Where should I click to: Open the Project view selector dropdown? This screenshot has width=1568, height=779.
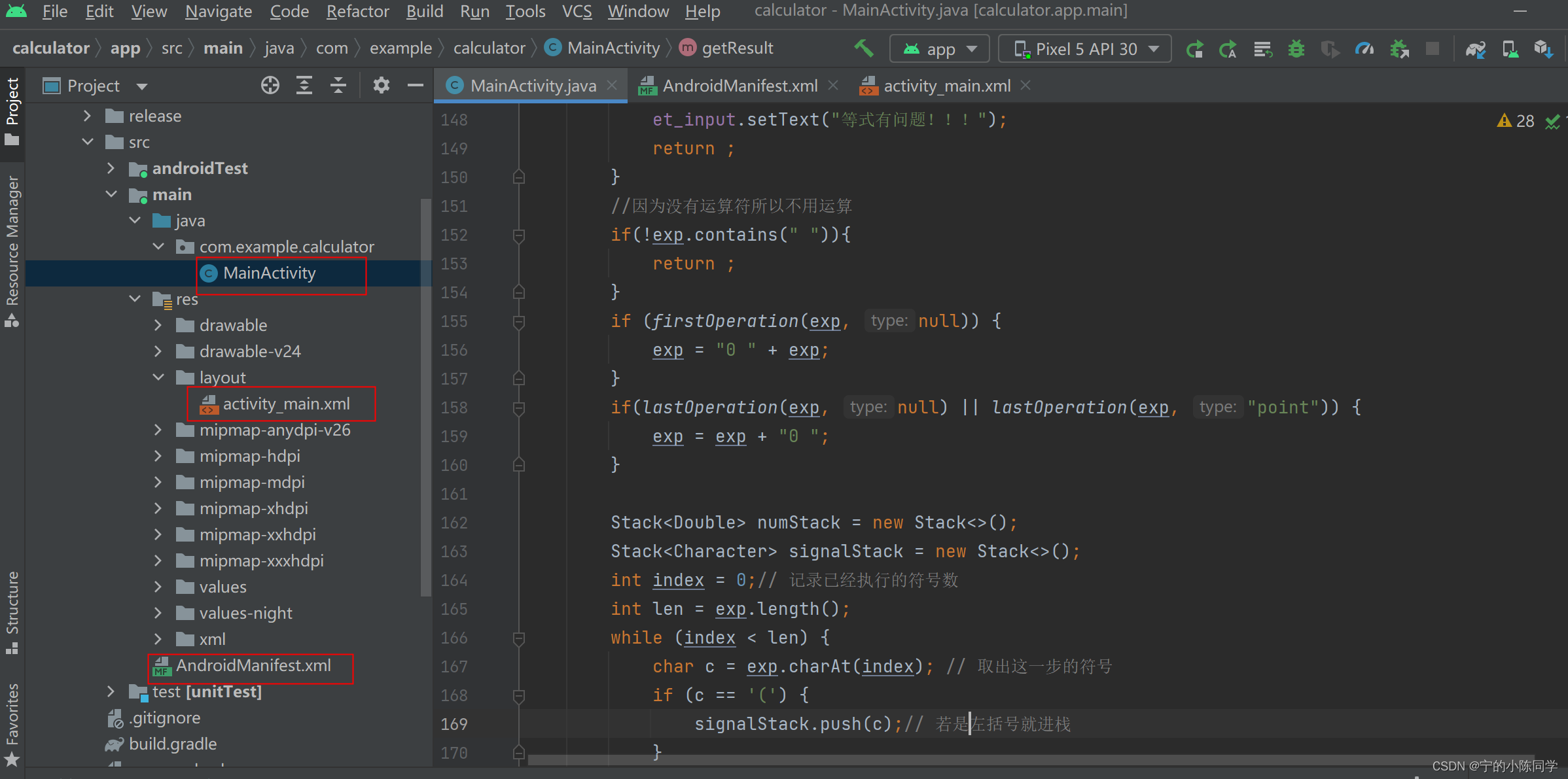click(95, 86)
